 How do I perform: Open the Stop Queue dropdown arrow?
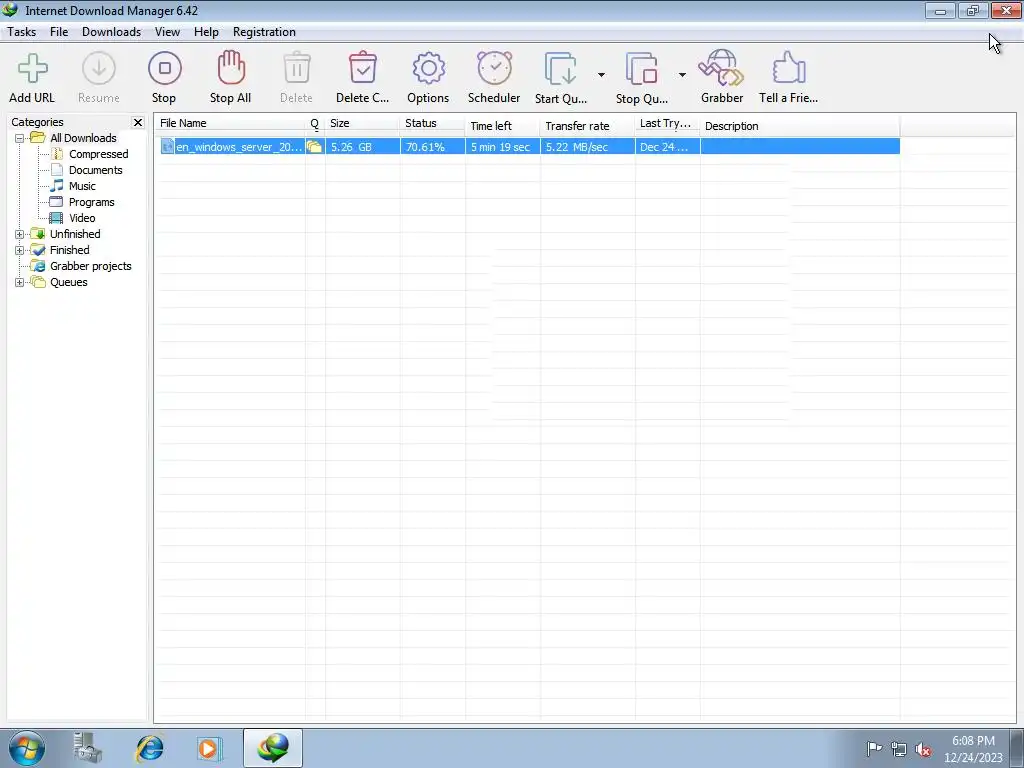[682, 75]
